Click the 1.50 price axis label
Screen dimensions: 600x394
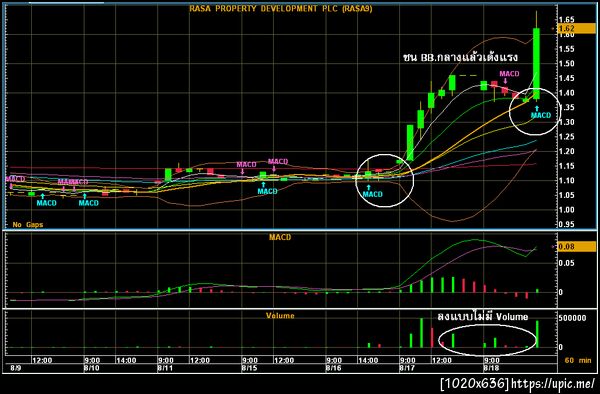[567, 63]
